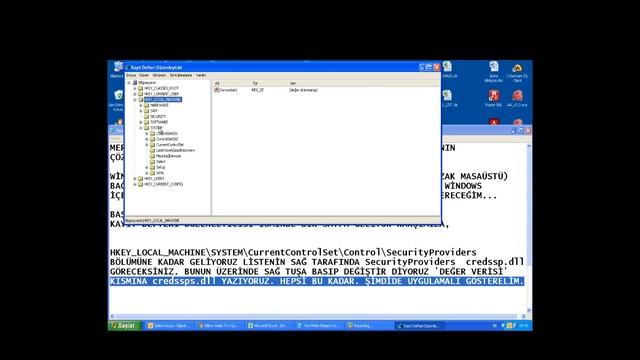640x360 pixels.
Task: Expand the HKEY_CURRENT_USER key
Action: coord(135,94)
